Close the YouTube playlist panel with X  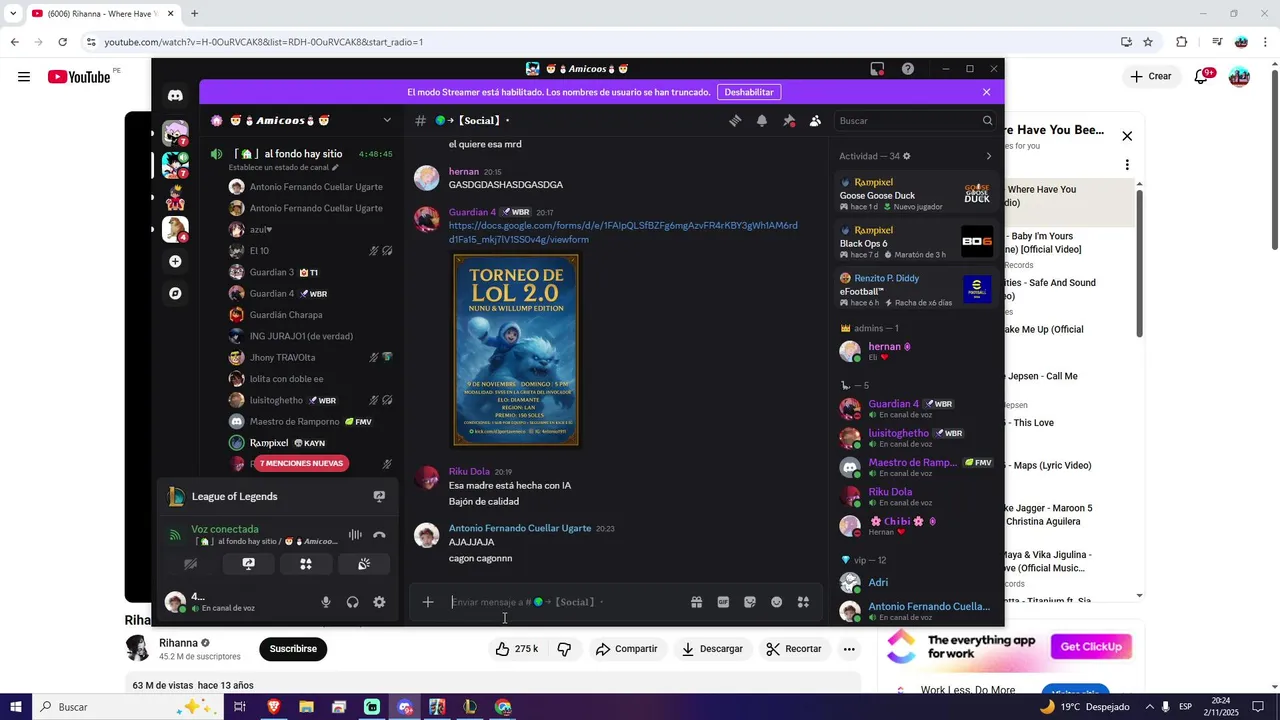[1127, 136]
